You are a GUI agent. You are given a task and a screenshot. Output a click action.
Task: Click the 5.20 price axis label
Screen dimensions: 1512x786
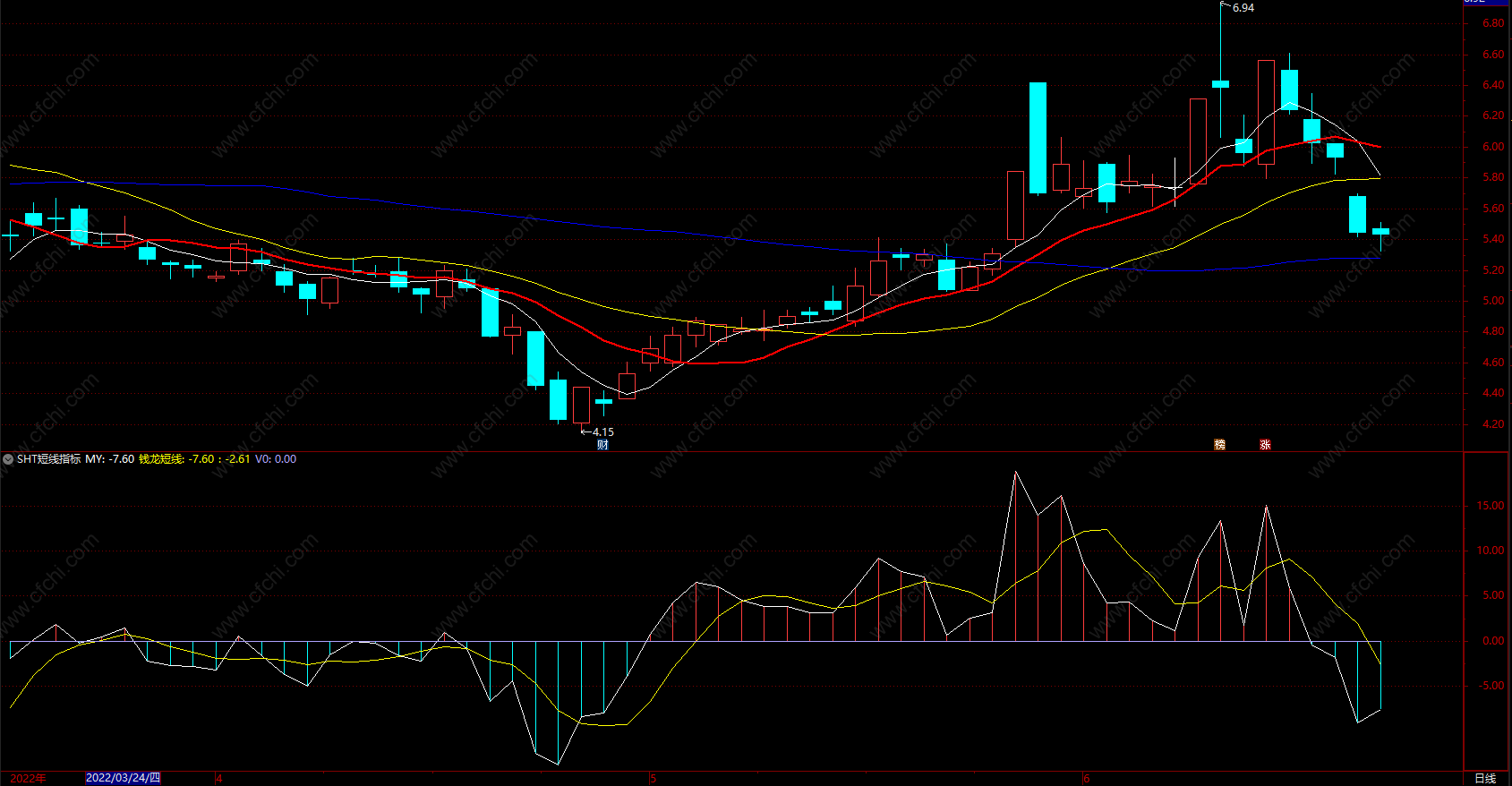pyautogui.click(x=1492, y=270)
